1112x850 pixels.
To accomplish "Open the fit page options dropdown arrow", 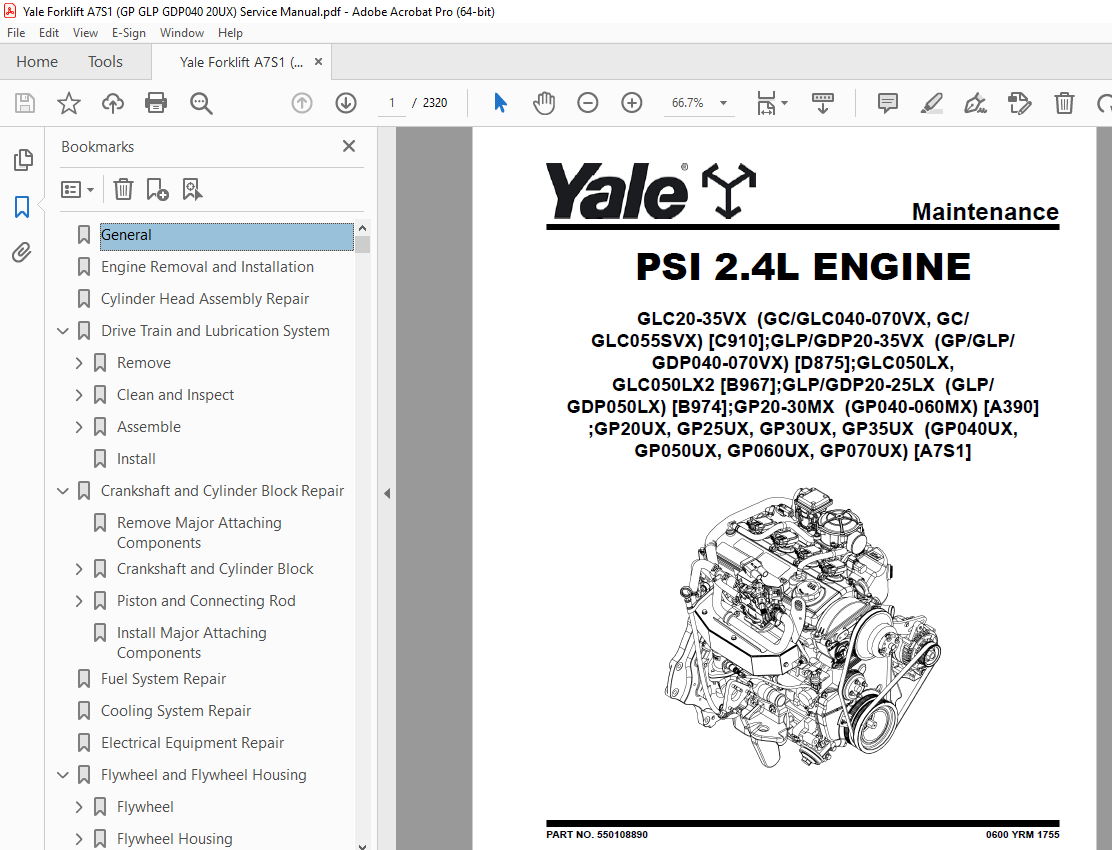I will tap(784, 104).
